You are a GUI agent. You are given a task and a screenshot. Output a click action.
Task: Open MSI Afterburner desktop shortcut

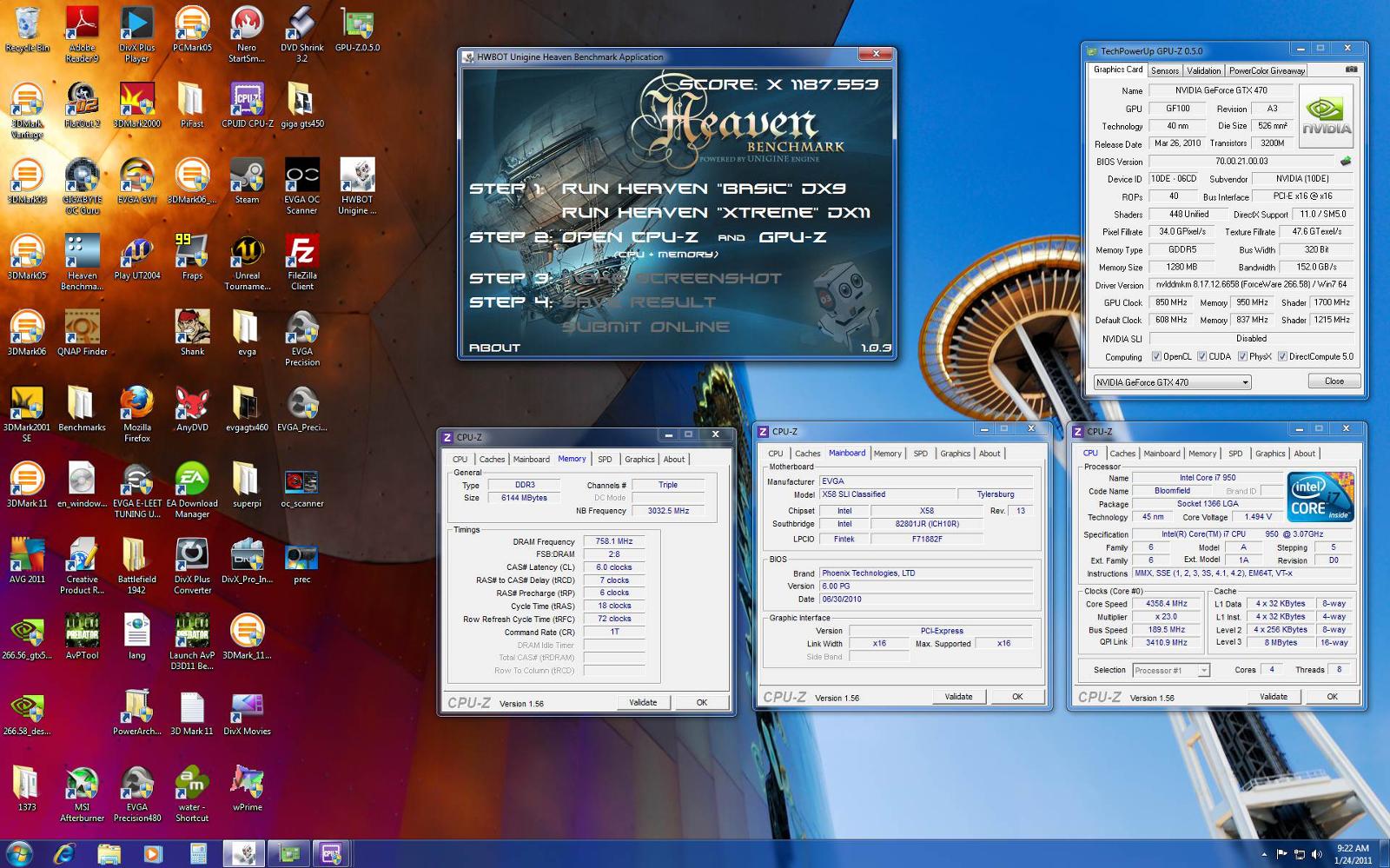[82, 794]
